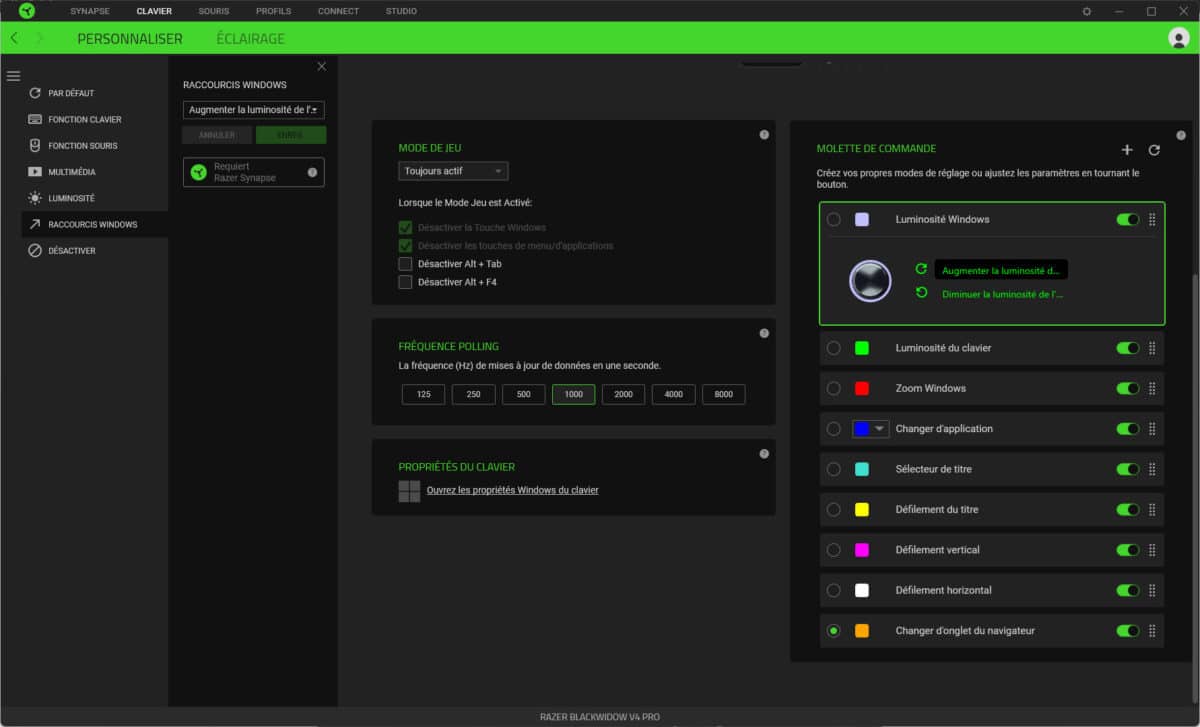Expand the Augmenter la luminosité shortcut dropdown
This screenshot has width=1200, height=727.
click(x=254, y=110)
